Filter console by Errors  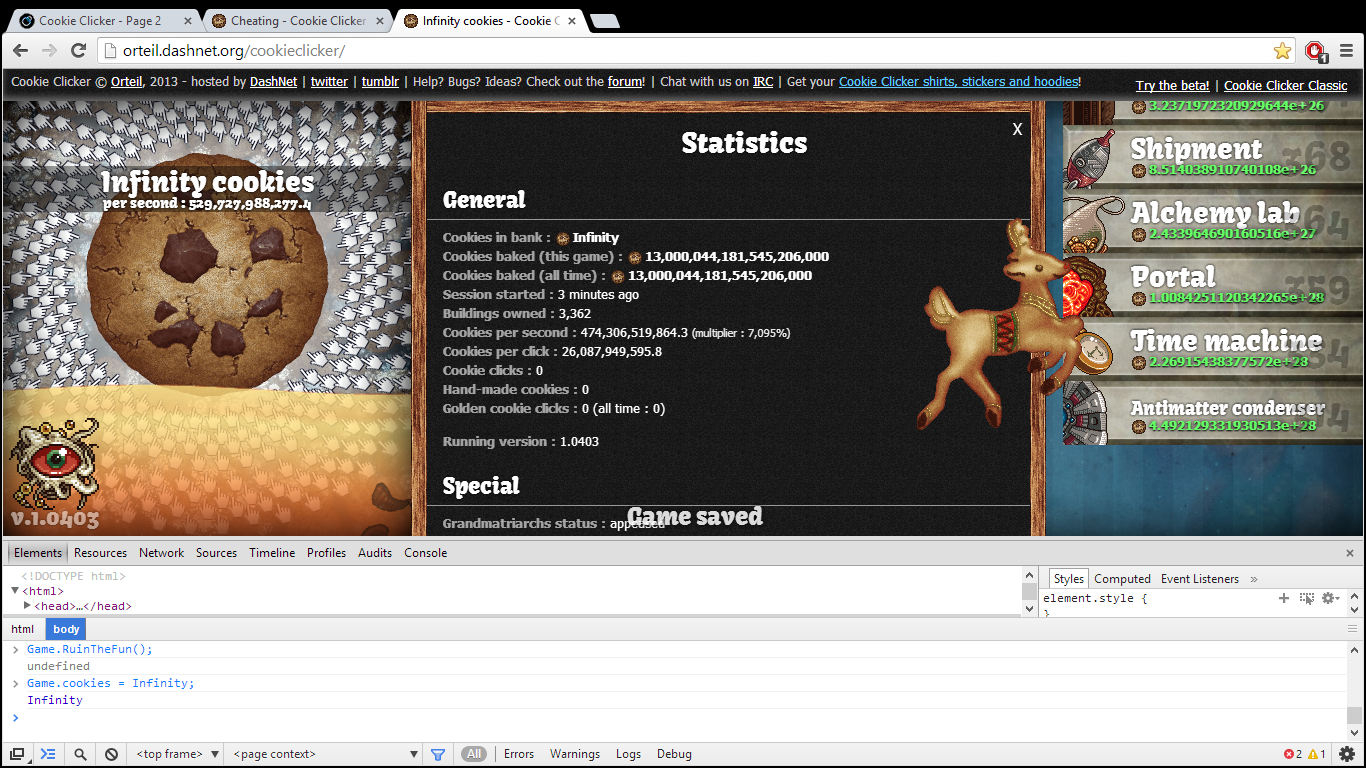[519, 754]
